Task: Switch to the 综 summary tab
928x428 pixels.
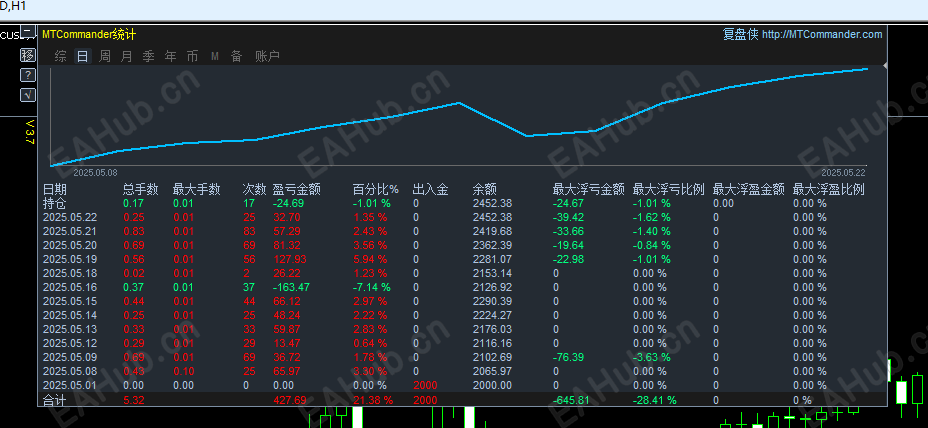Action: (60, 56)
